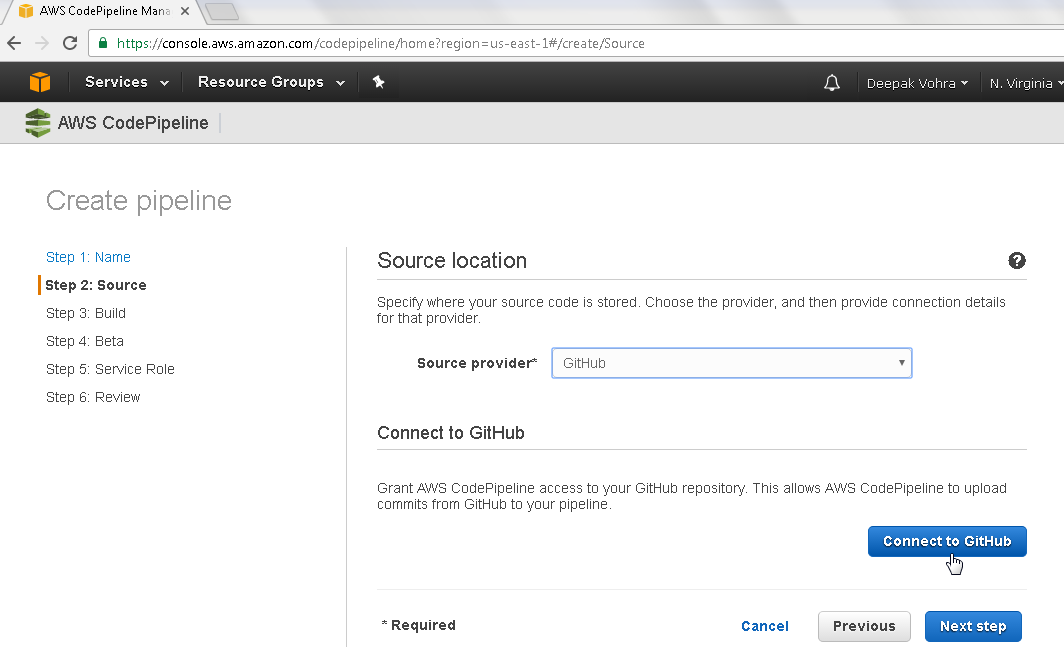Reload the page with the refresh icon

tap(70, 43)
